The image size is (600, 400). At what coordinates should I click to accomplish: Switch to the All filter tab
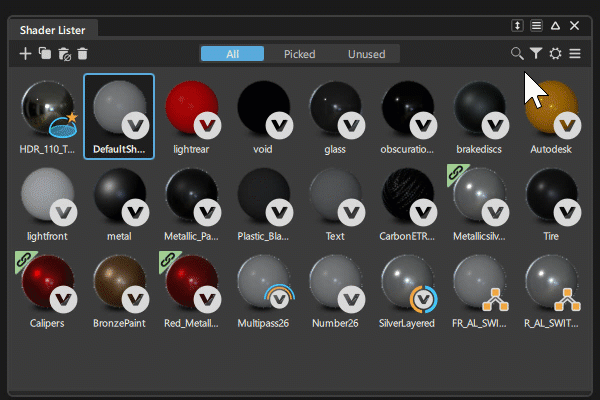tap(232, 54)
